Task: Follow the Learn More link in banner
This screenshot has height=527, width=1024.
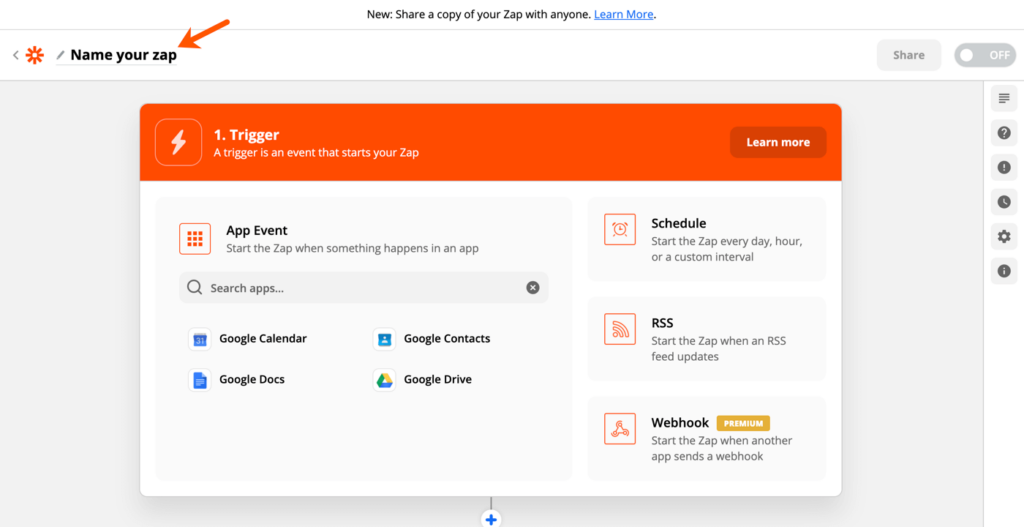Action: (x=624, y=14)
